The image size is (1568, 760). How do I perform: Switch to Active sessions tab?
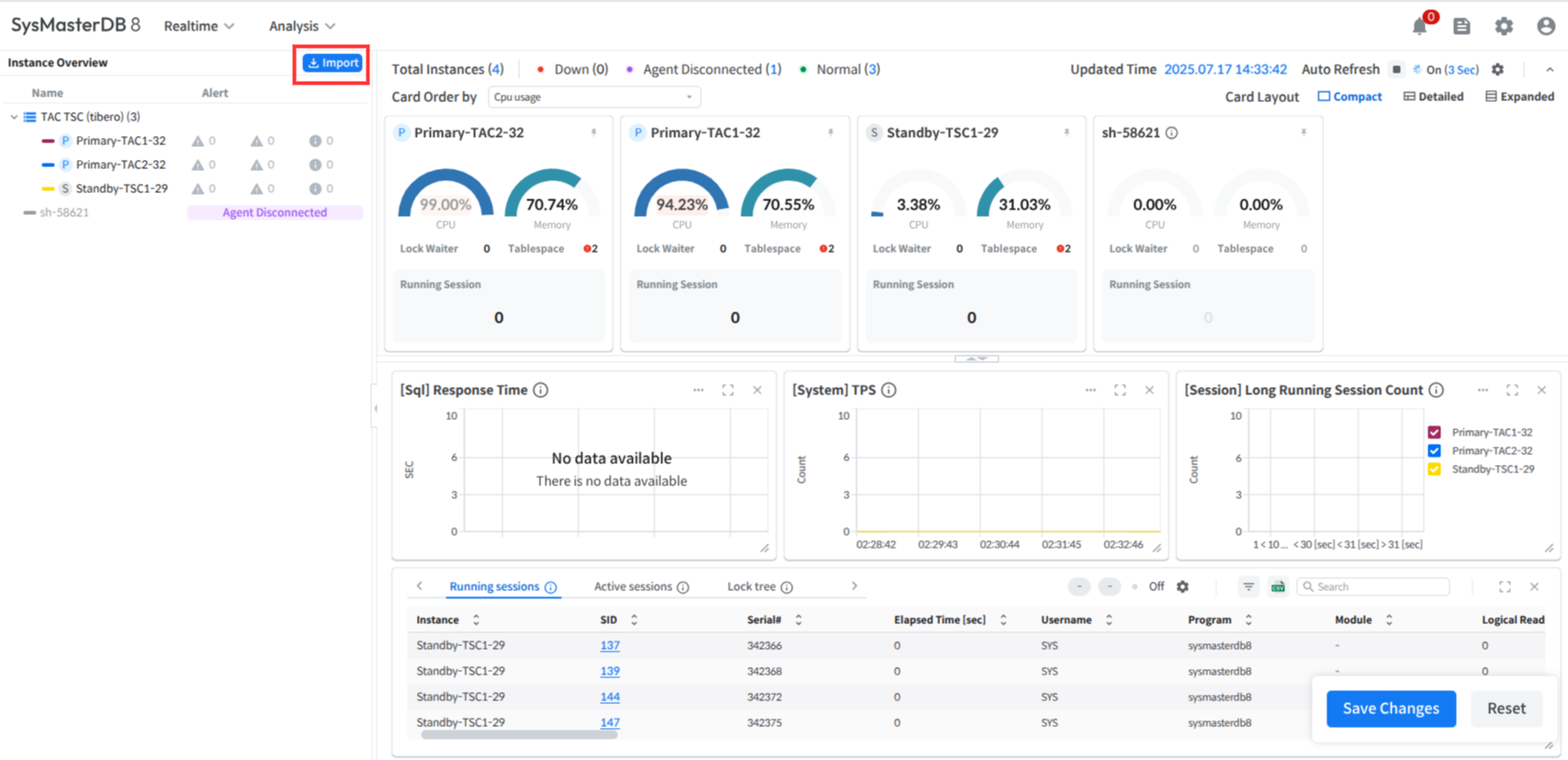[633, 586]
